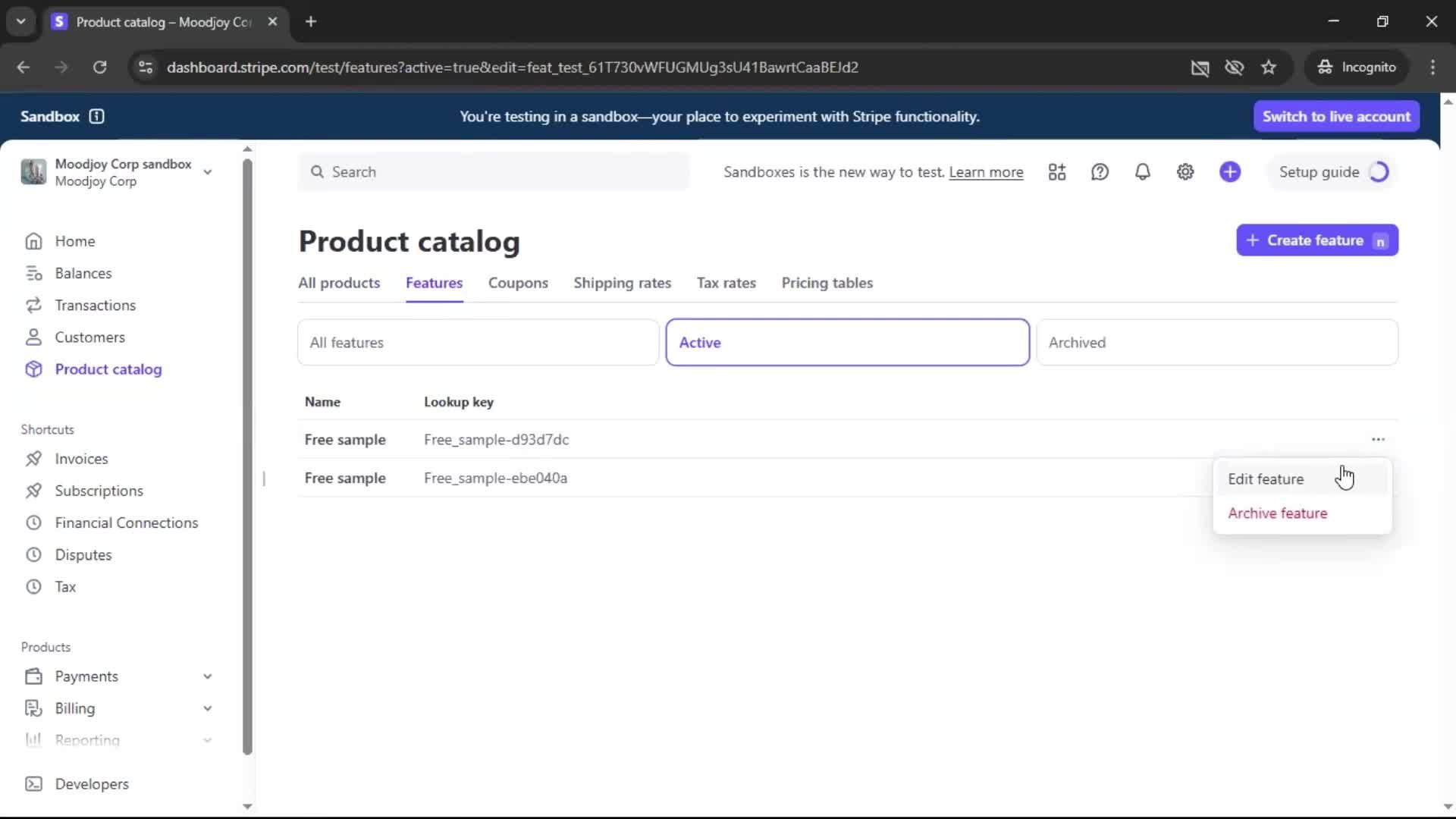1456x819 pixels.
Task: Open the Shipping rates tab
Action: click(622, 283)
